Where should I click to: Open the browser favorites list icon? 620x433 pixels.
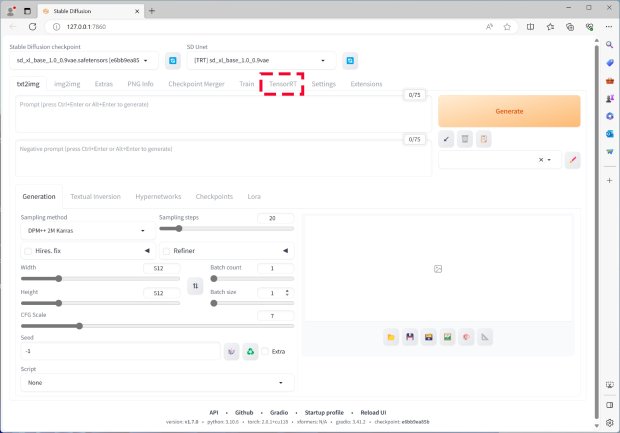click(550, 27)
